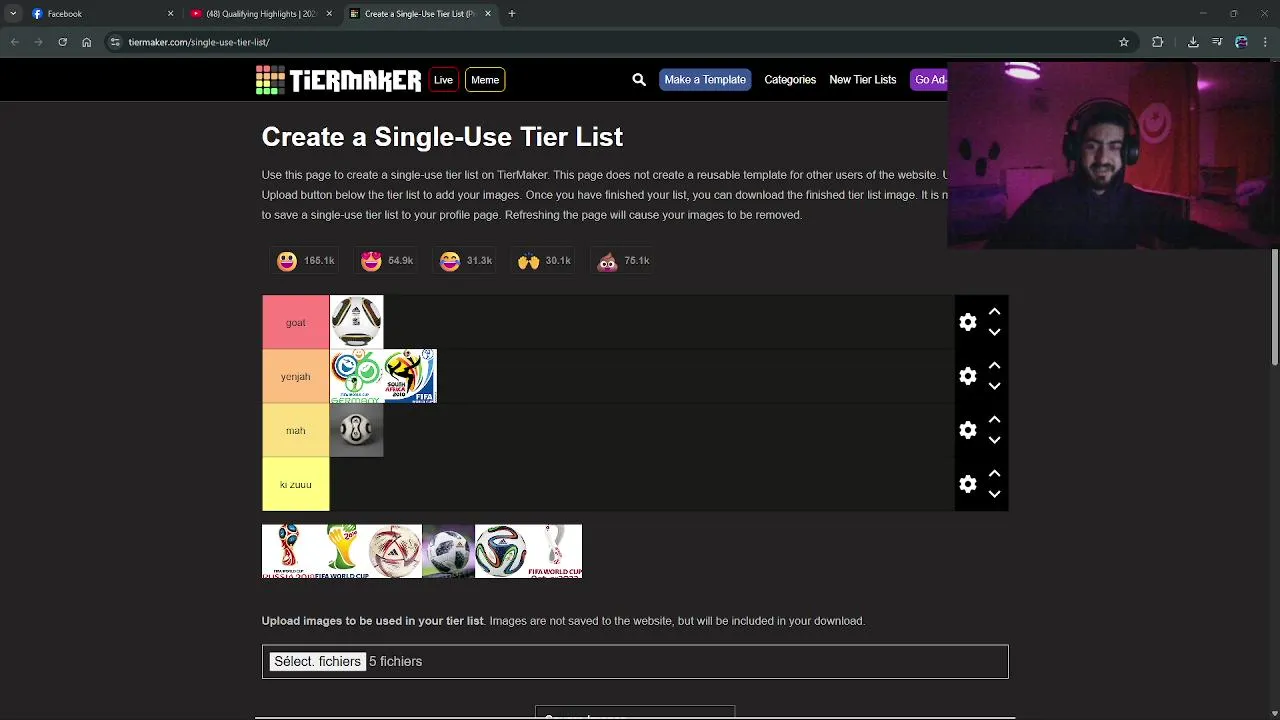Open the Meme page button
The width and height of the screenshot is (1280, 720).
tap(485, 80)
